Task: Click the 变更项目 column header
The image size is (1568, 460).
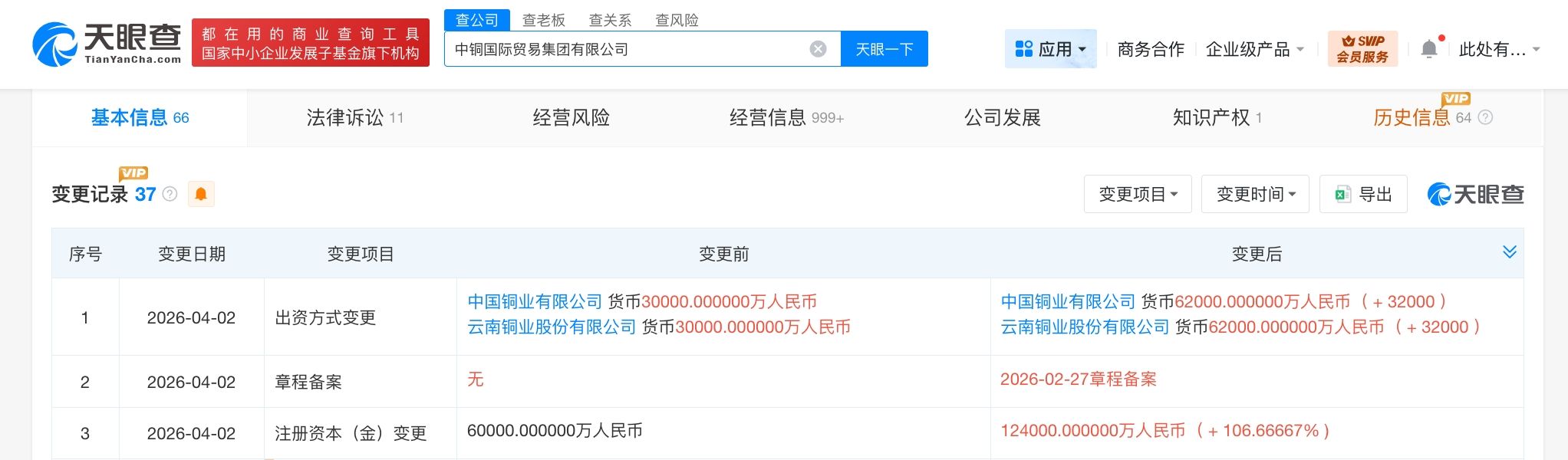Action: click(361, 254)
